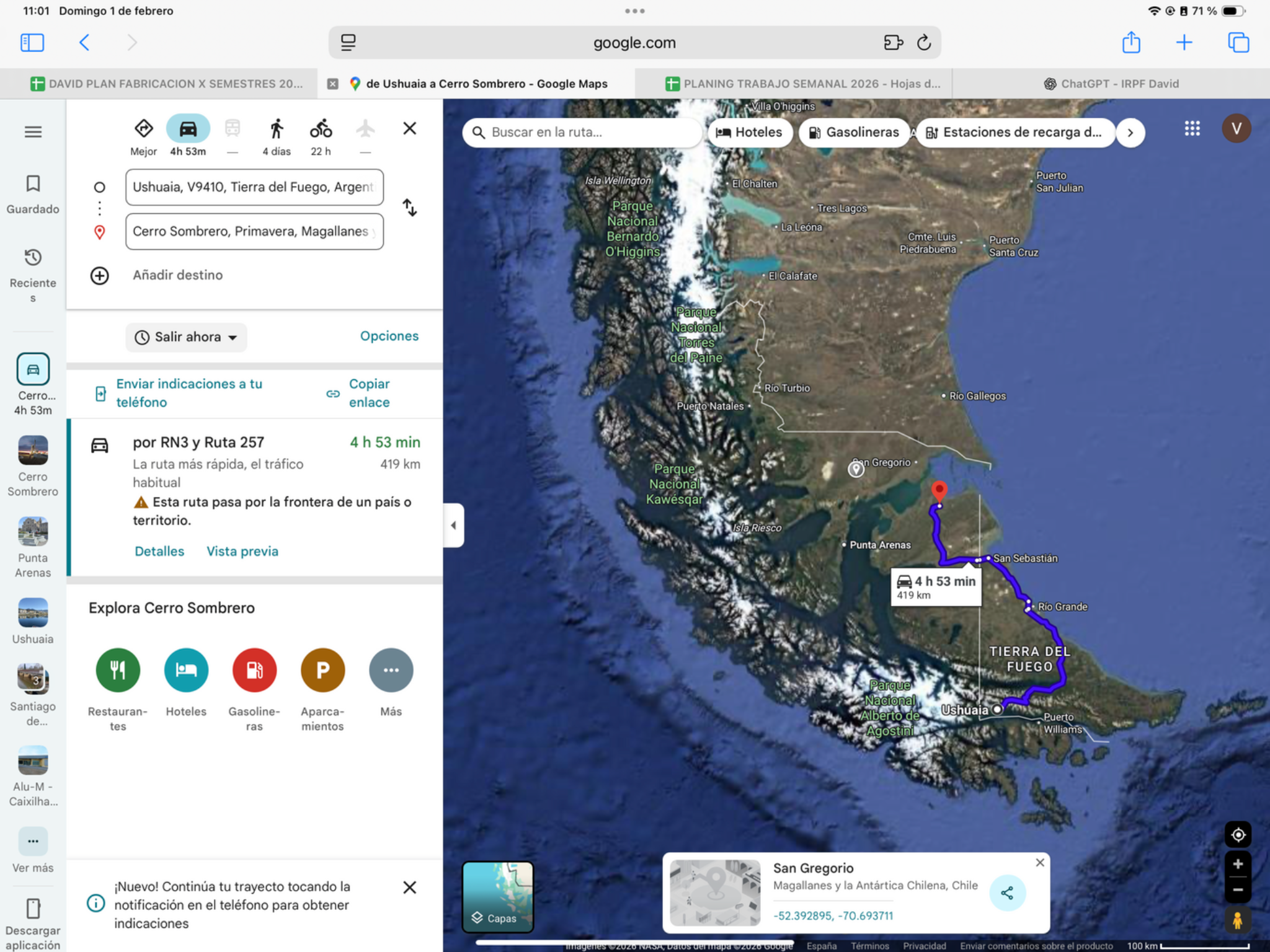This screenshot has width=1270, height=952.
Task: Select the driving travel mode icon
Action: (x=188, y=129)
